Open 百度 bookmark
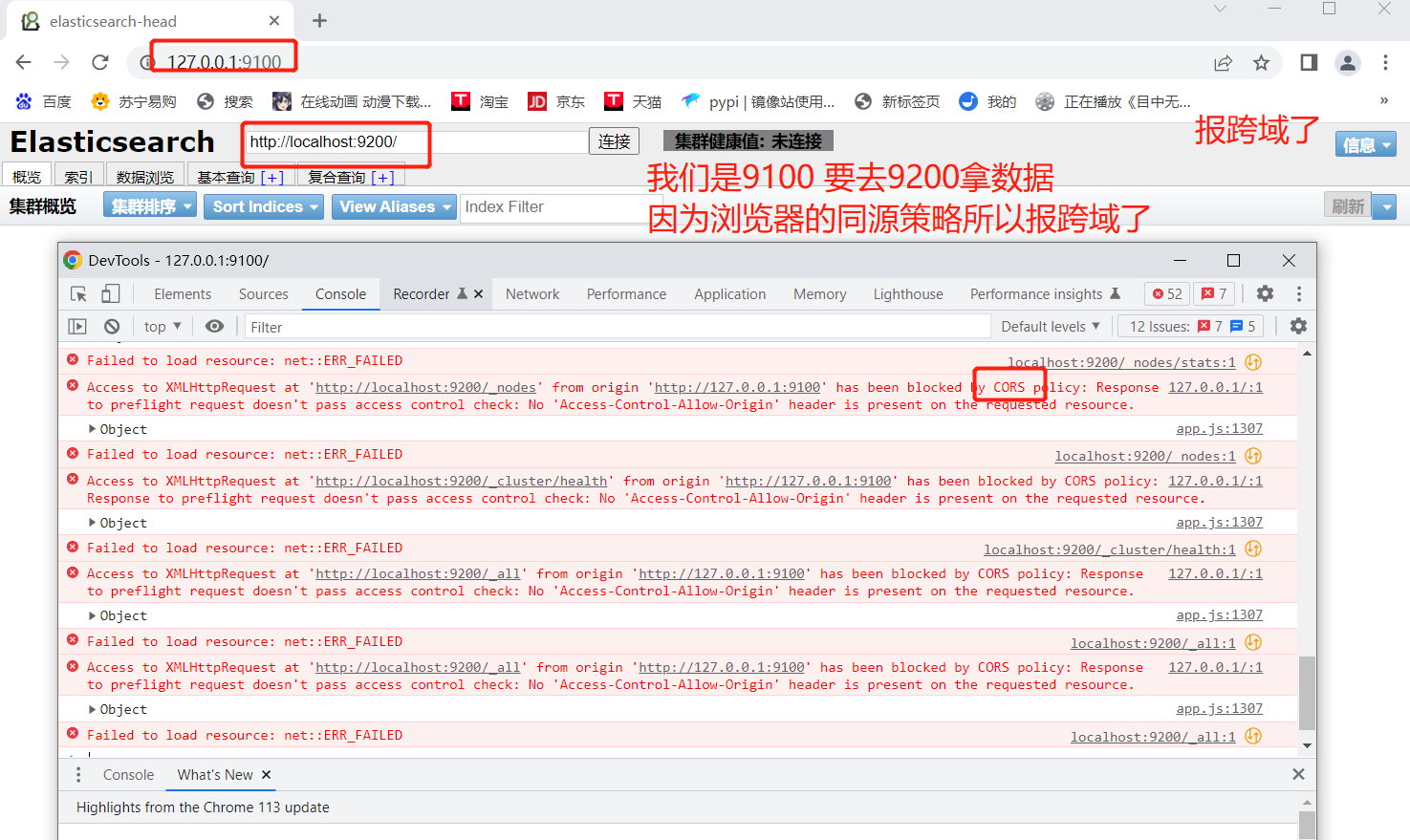This screenshot has height=840, width=1410. 44,101
